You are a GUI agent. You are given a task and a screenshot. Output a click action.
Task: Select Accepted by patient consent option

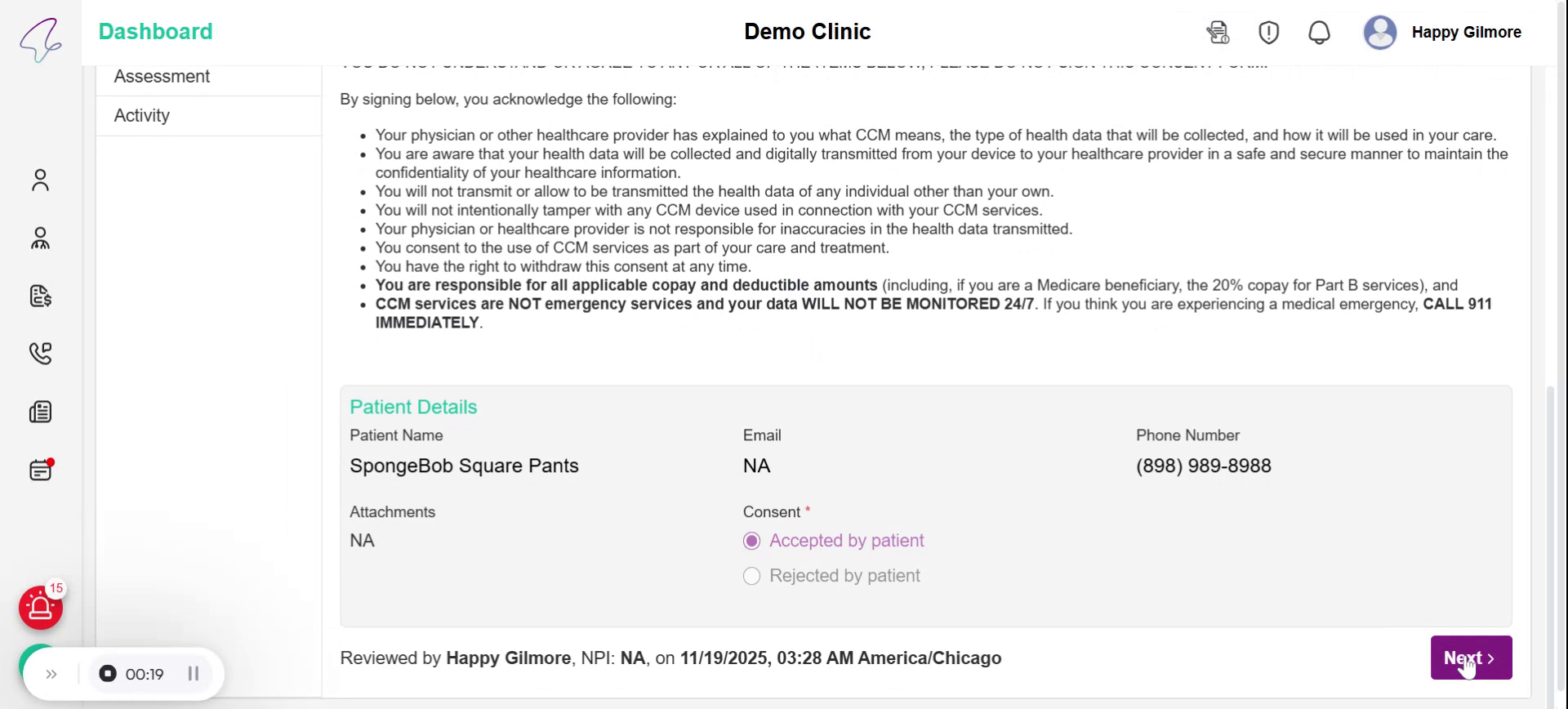752,541
